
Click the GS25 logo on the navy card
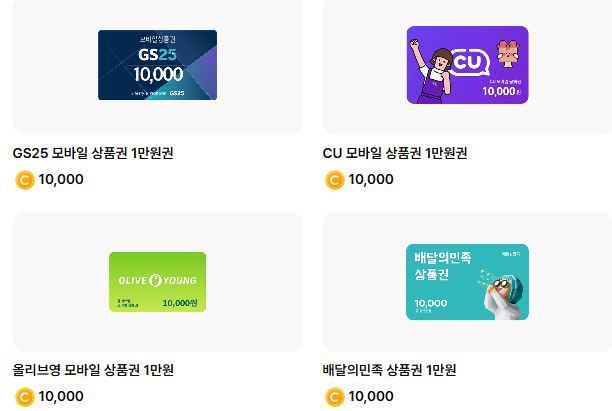(157, 55)
